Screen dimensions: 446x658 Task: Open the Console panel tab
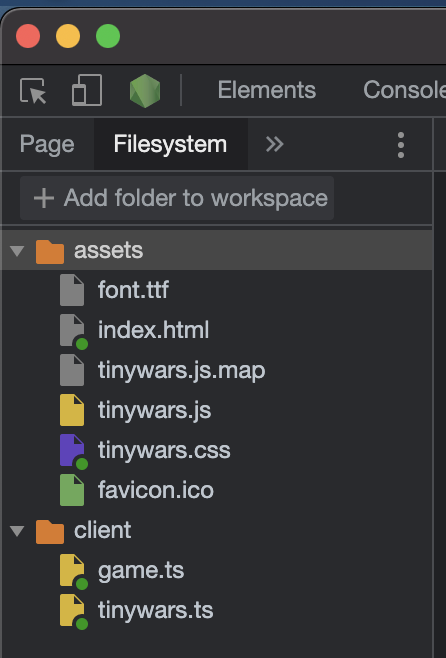[x=404, y=90]
